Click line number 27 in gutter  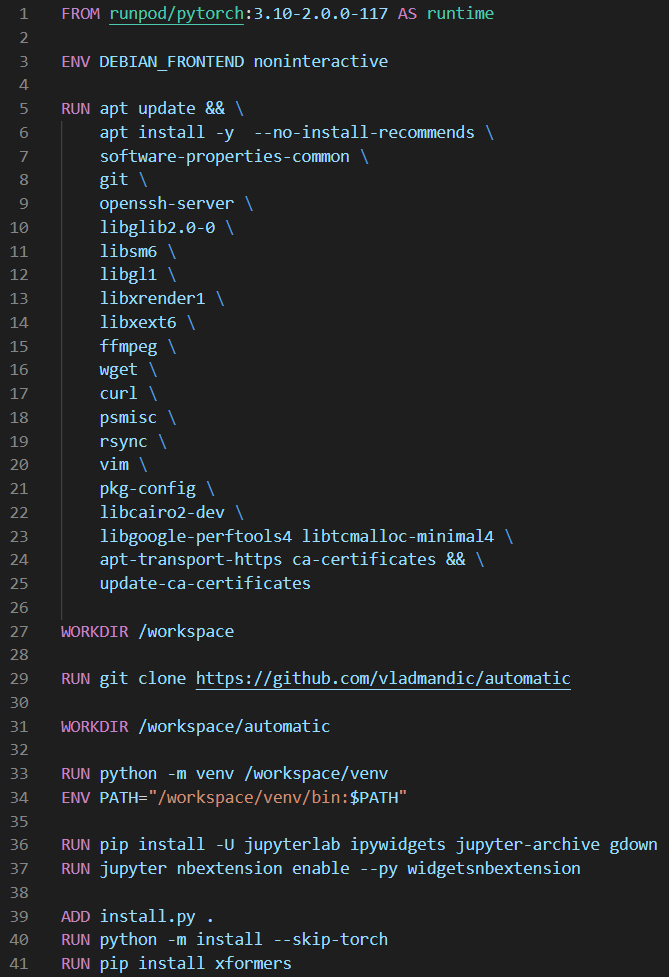tap(19, 631)
